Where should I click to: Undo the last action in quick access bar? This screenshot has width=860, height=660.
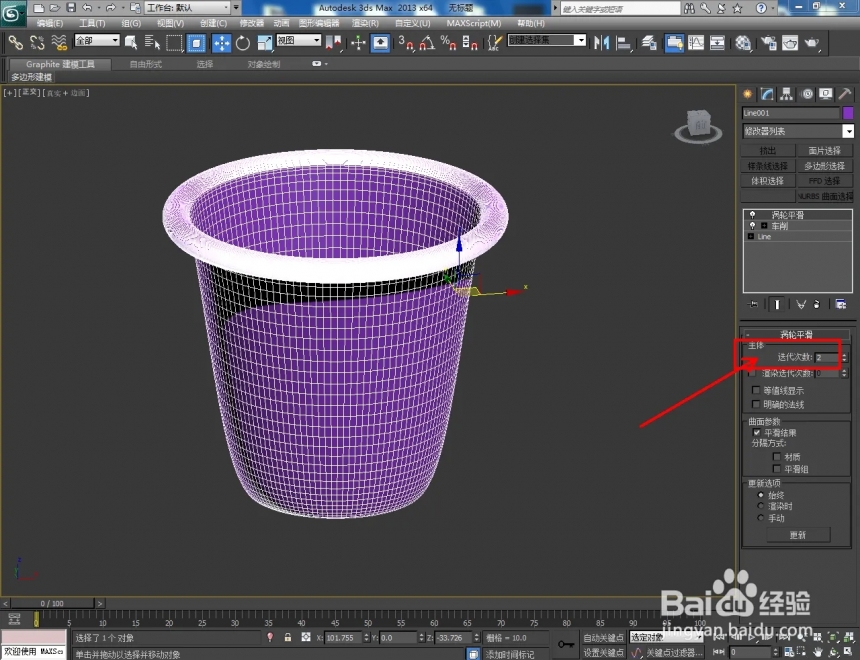tap(87, 8)
